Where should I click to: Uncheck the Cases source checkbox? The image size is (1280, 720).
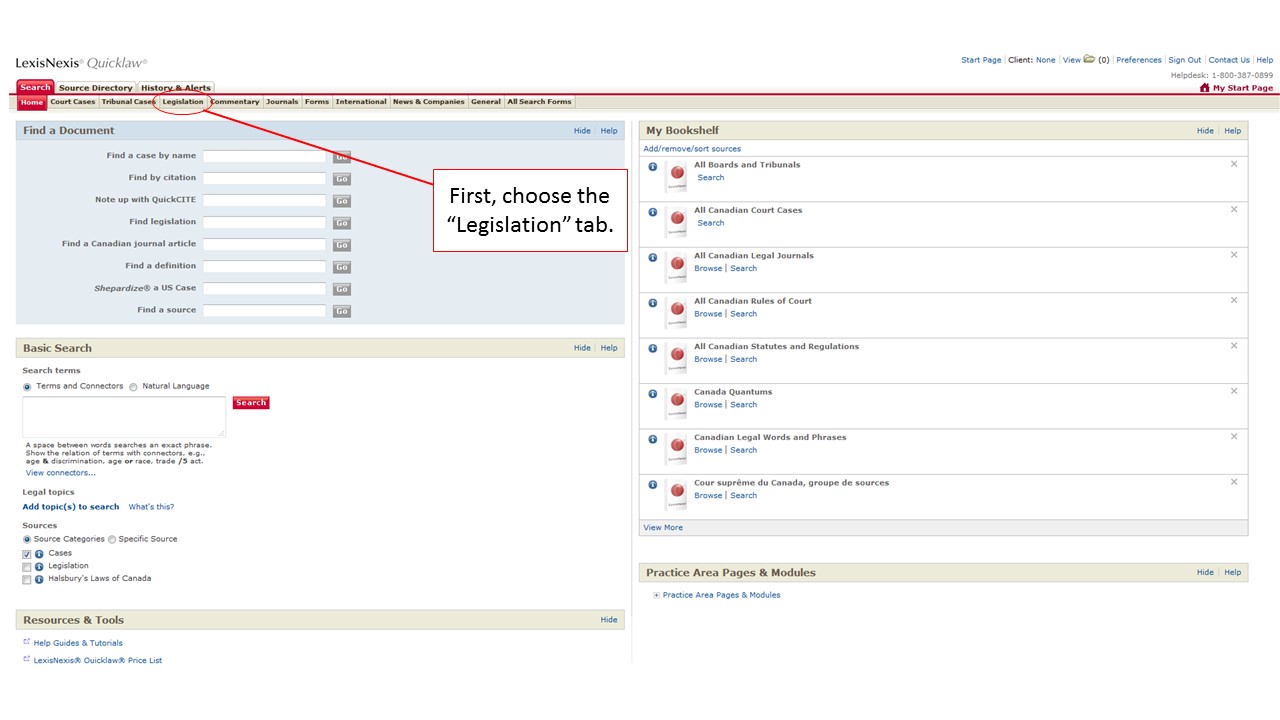(x=27, y=554)
